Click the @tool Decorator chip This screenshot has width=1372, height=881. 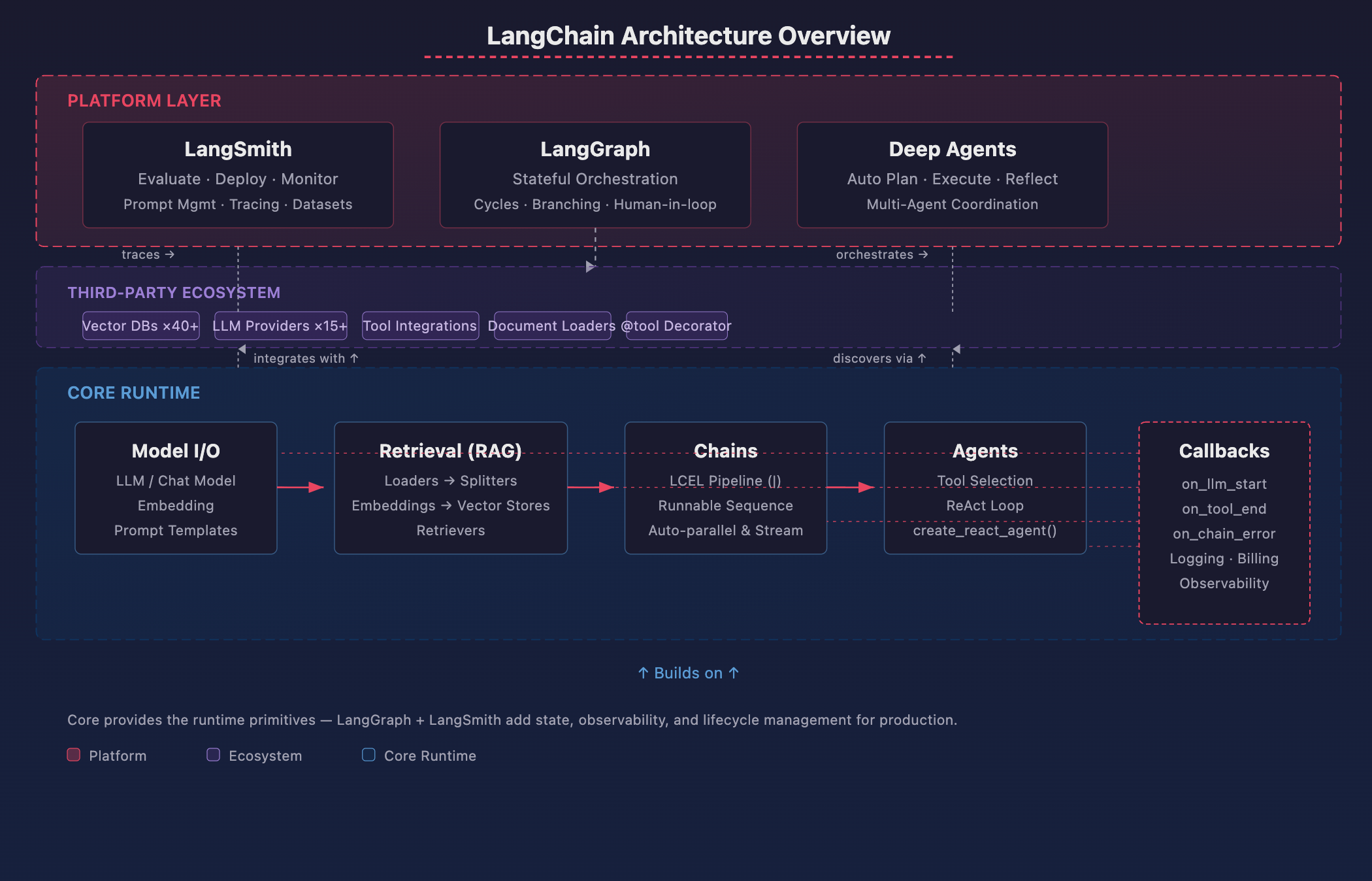click(676, 325)
